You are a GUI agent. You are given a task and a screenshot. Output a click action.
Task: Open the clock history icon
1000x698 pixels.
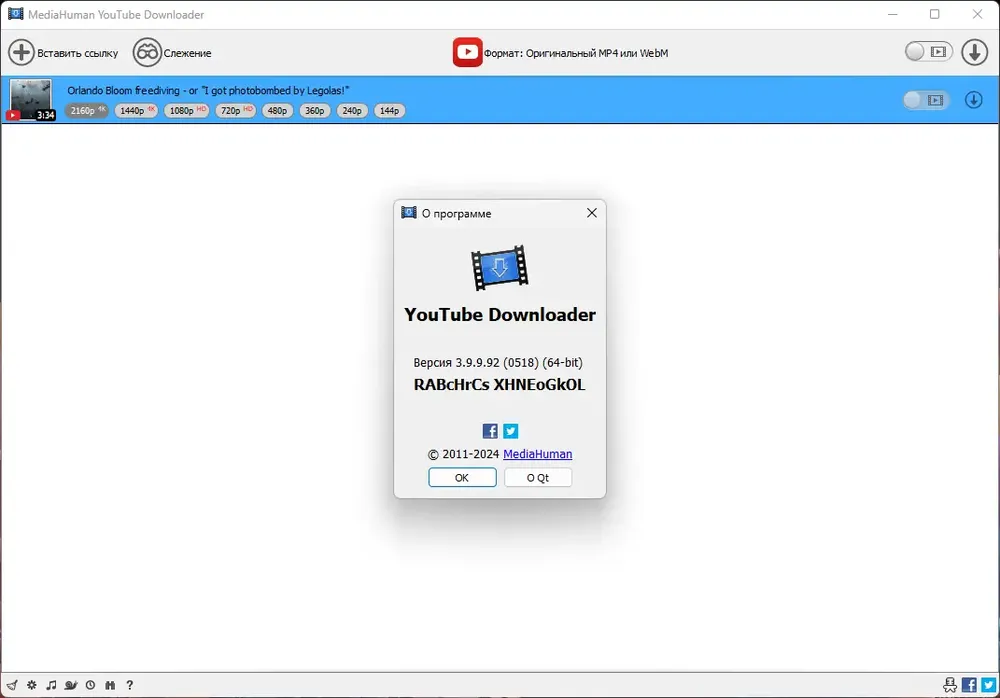[91, 685]
